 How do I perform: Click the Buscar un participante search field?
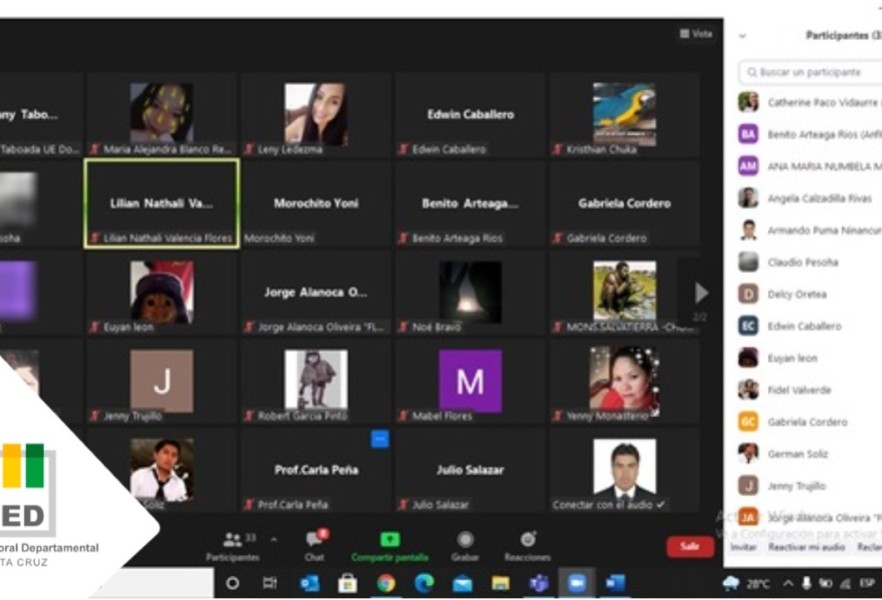tap(812, 73)
